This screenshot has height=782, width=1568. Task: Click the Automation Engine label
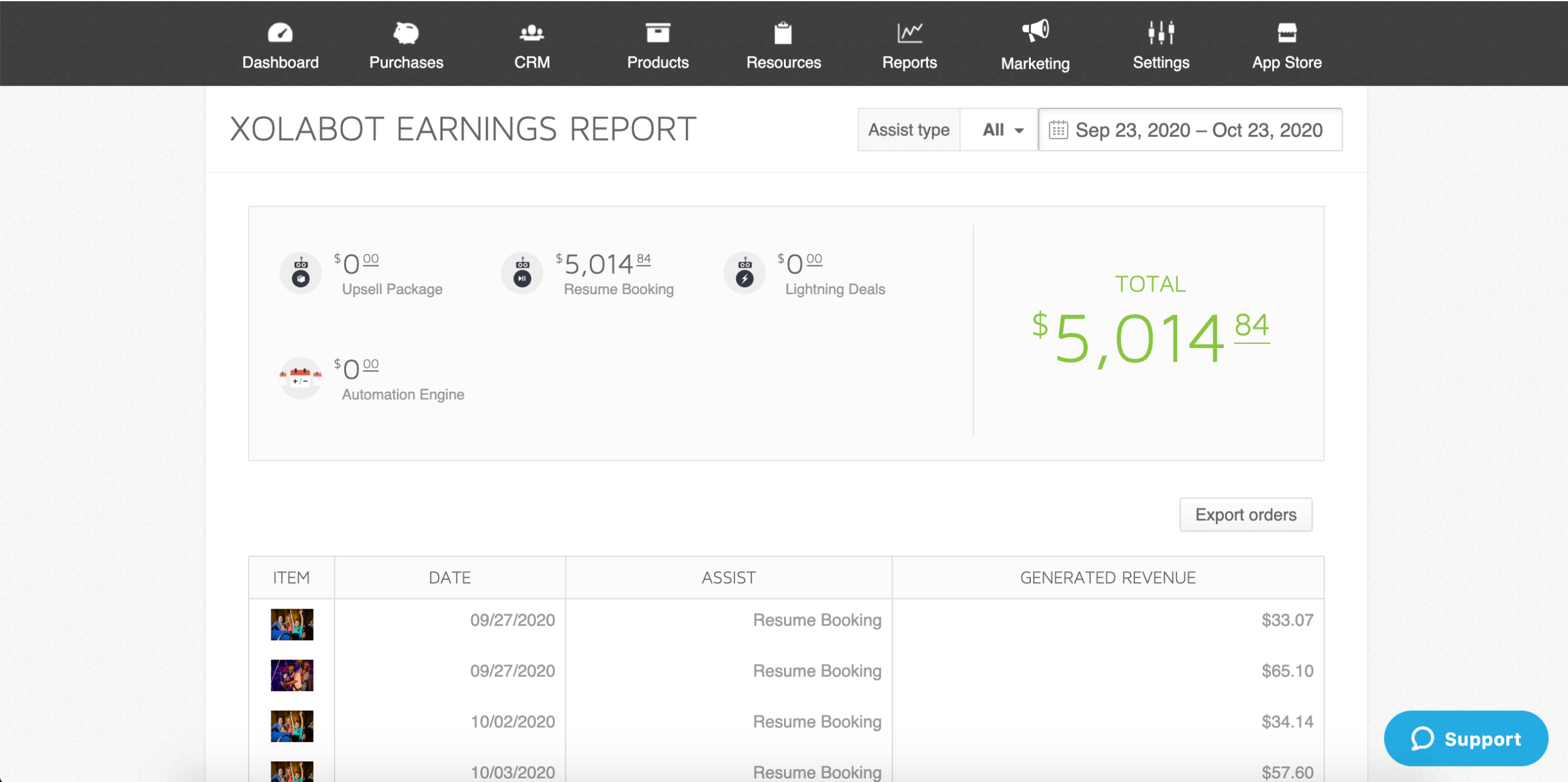click(403, 395)
